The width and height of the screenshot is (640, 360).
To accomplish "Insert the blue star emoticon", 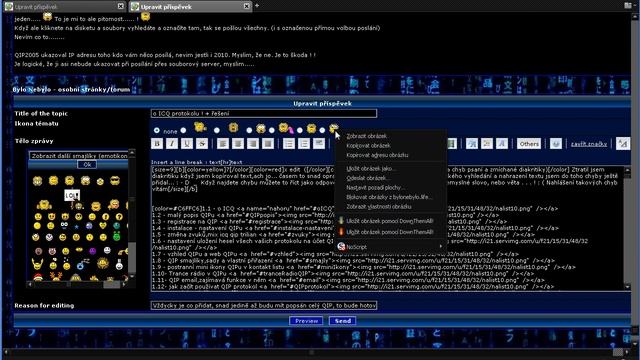I will pos(77,226).
